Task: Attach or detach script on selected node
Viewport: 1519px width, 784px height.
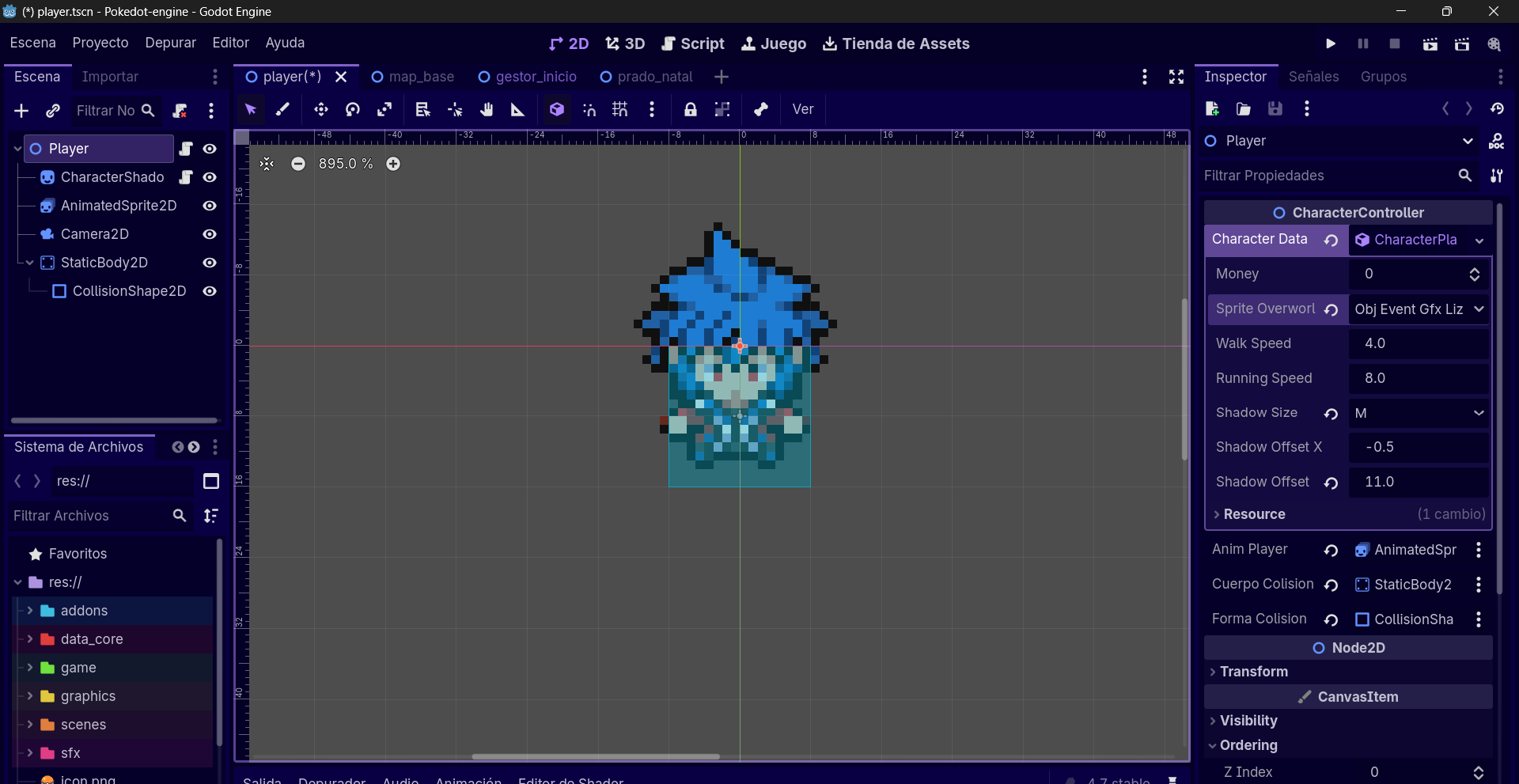Action: coord(180,111)
